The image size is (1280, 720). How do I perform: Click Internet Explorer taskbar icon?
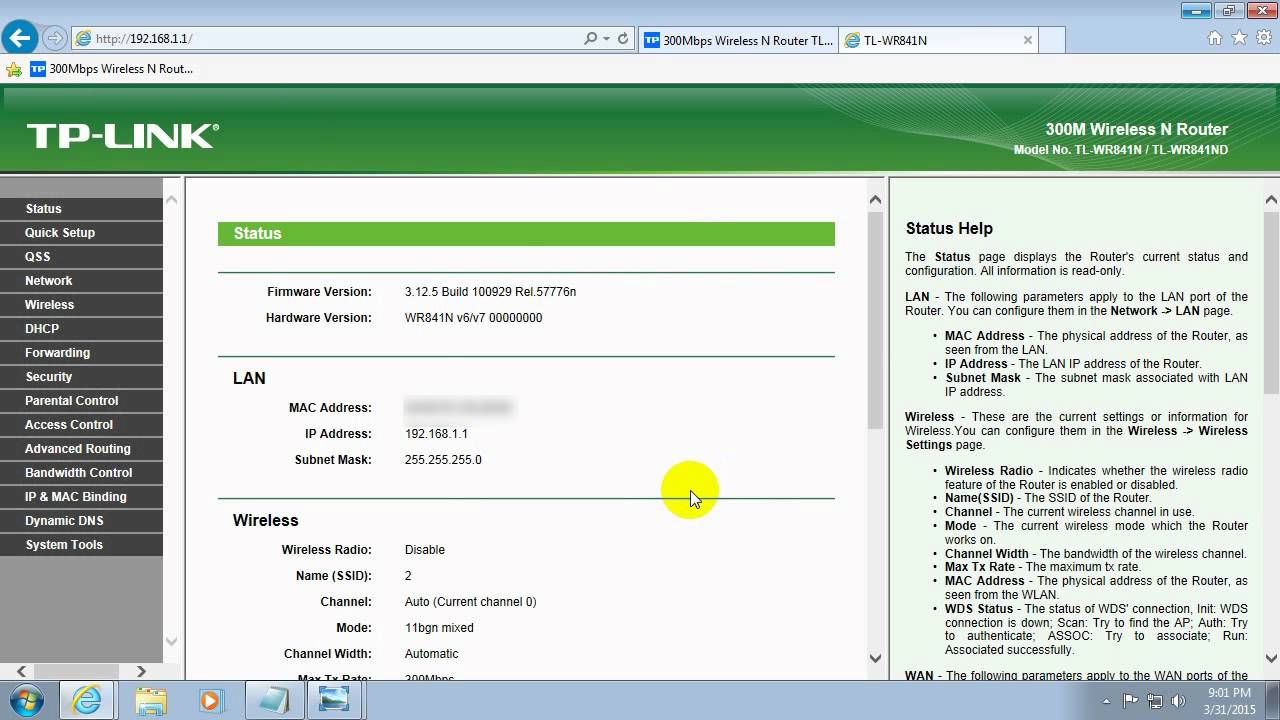pyautogui.click(x=87, y=699)
